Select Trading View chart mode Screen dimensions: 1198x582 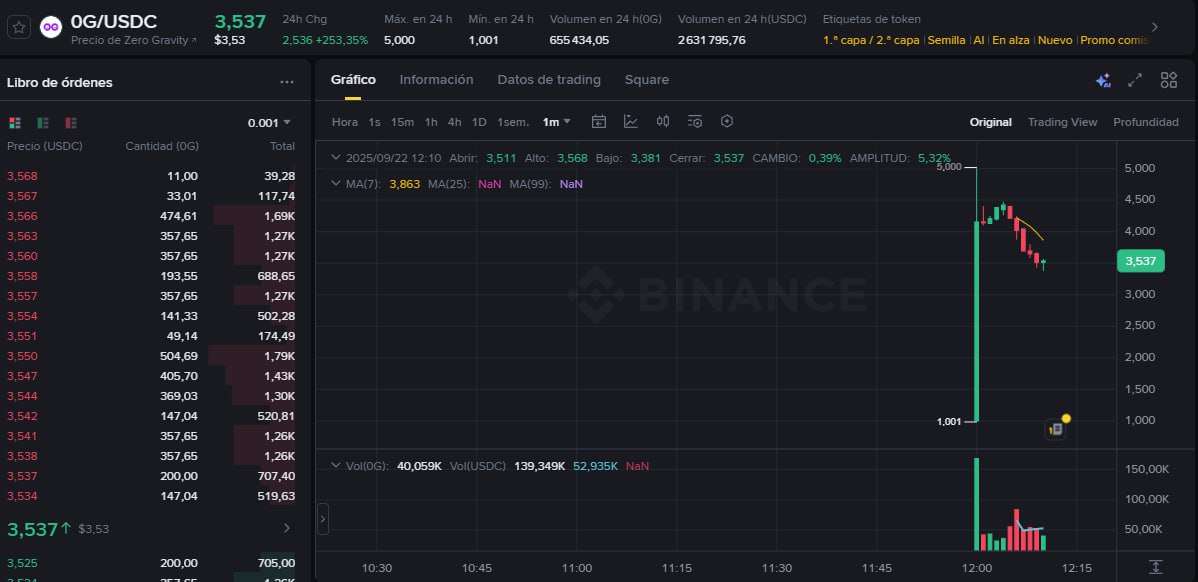click(1062, 122)
